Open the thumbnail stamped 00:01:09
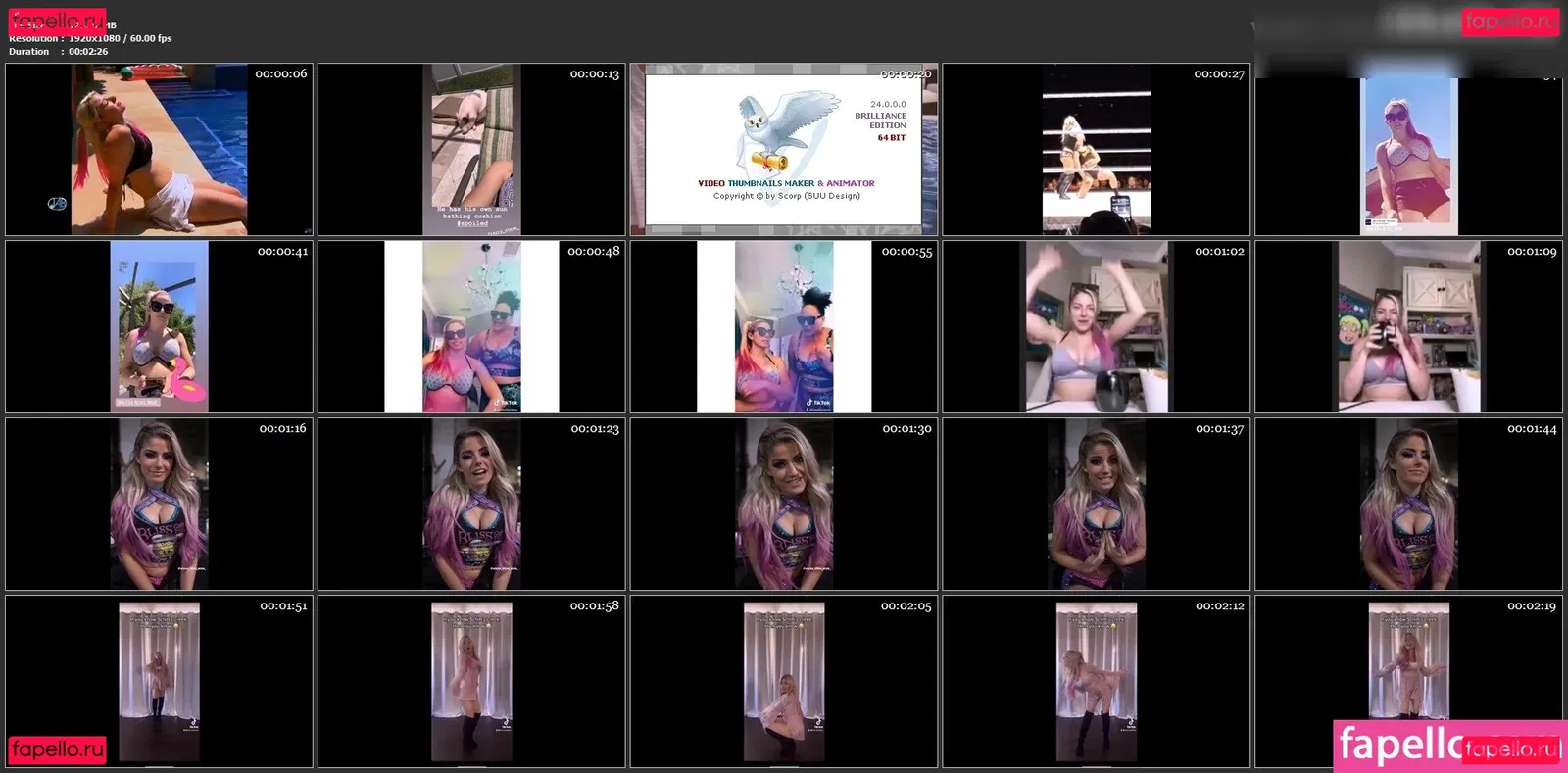 [1408, 326]
